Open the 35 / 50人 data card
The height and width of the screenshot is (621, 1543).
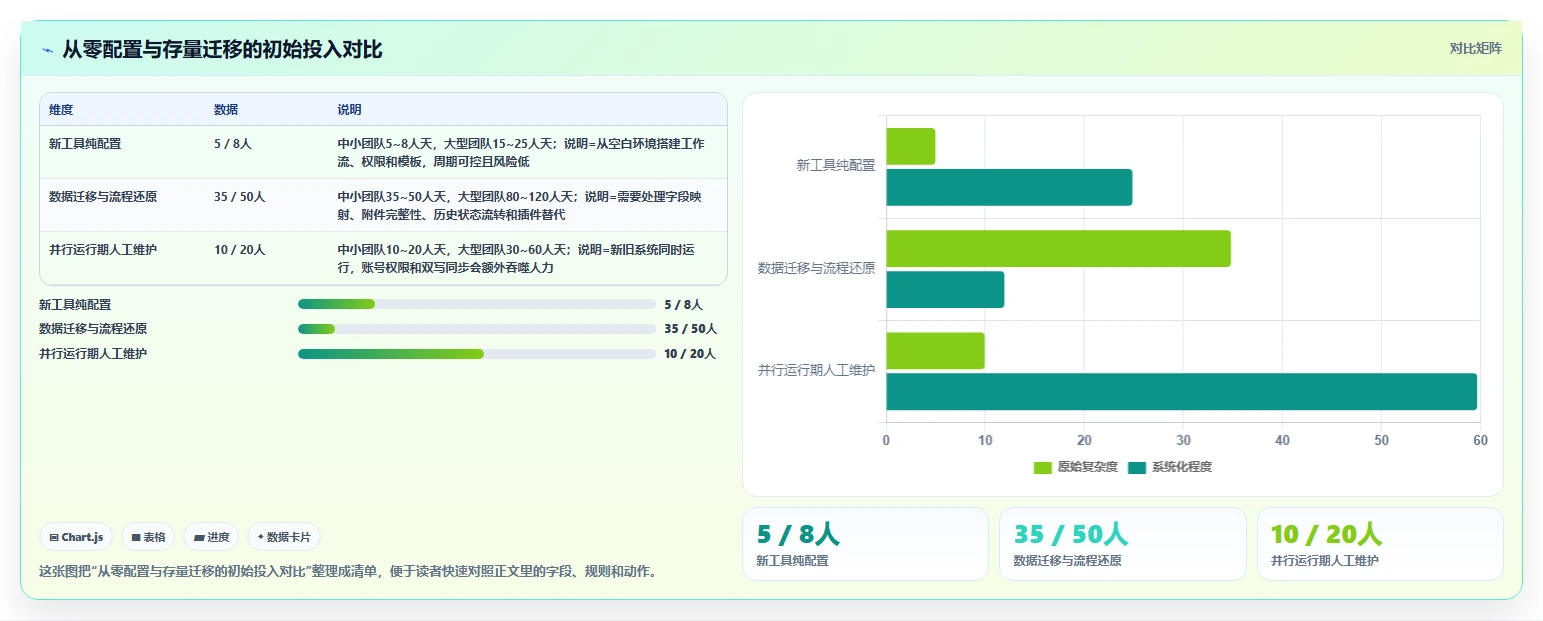tap(1123, 544)
